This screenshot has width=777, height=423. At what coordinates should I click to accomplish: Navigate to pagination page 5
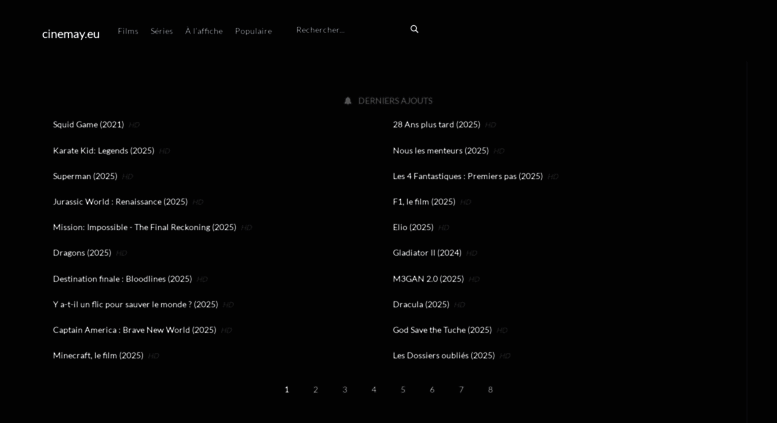[x=403, y=390]
